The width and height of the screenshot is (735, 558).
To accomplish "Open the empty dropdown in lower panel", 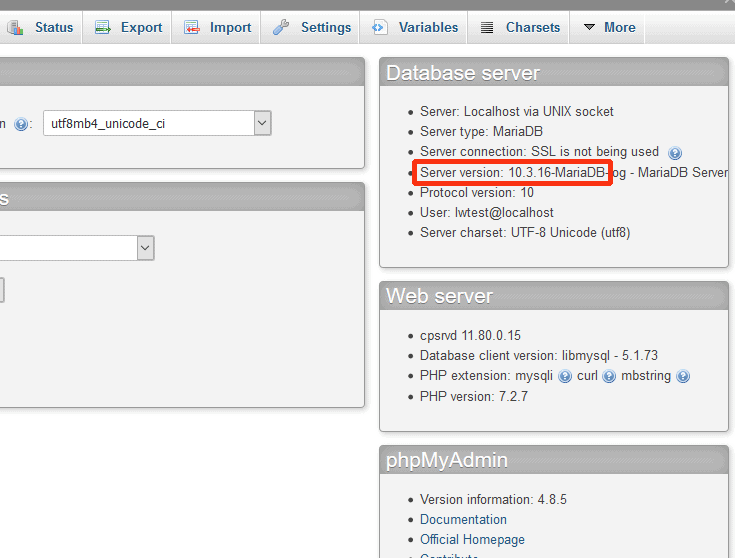I will [x=75, y=248].
